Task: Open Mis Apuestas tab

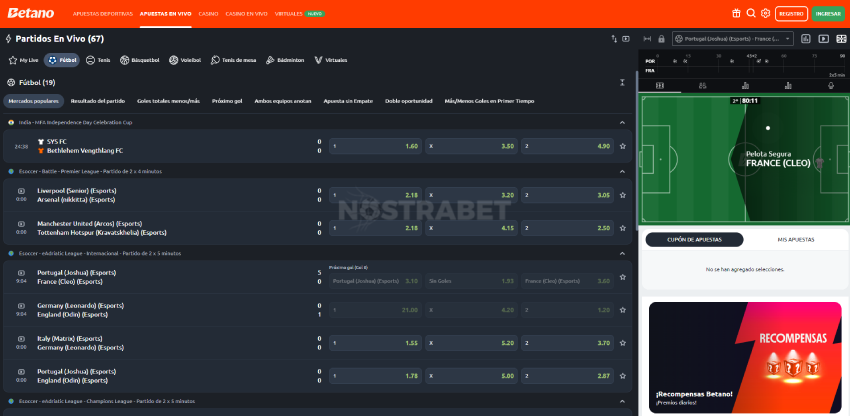Action: click(x=795, y=240)
